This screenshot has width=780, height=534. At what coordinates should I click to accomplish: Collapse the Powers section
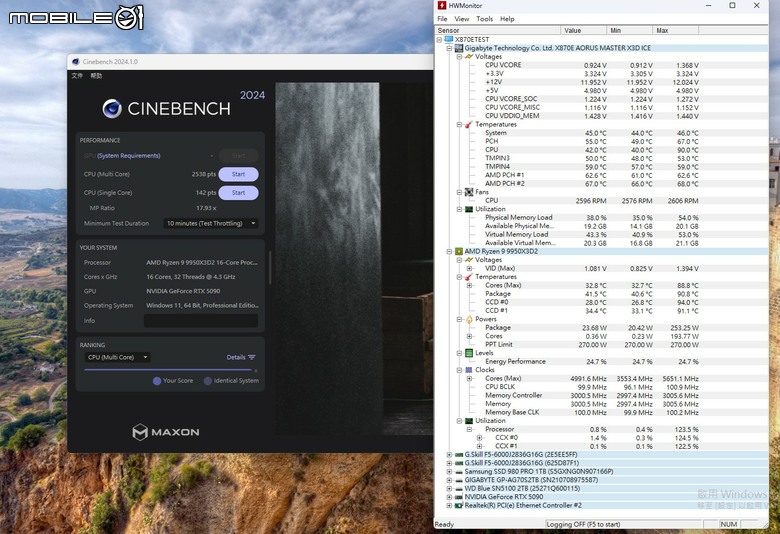[460, 319]
